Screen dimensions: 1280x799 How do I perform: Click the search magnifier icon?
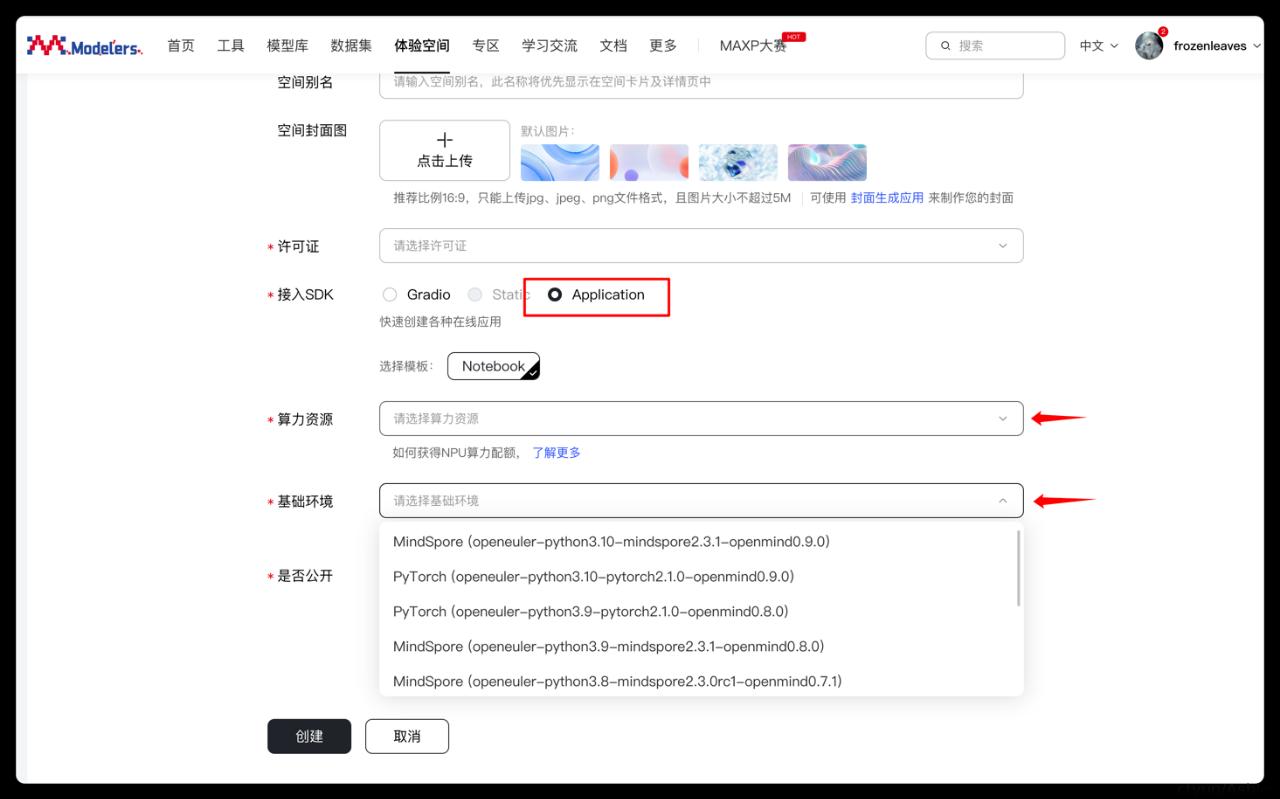(945, 46)
